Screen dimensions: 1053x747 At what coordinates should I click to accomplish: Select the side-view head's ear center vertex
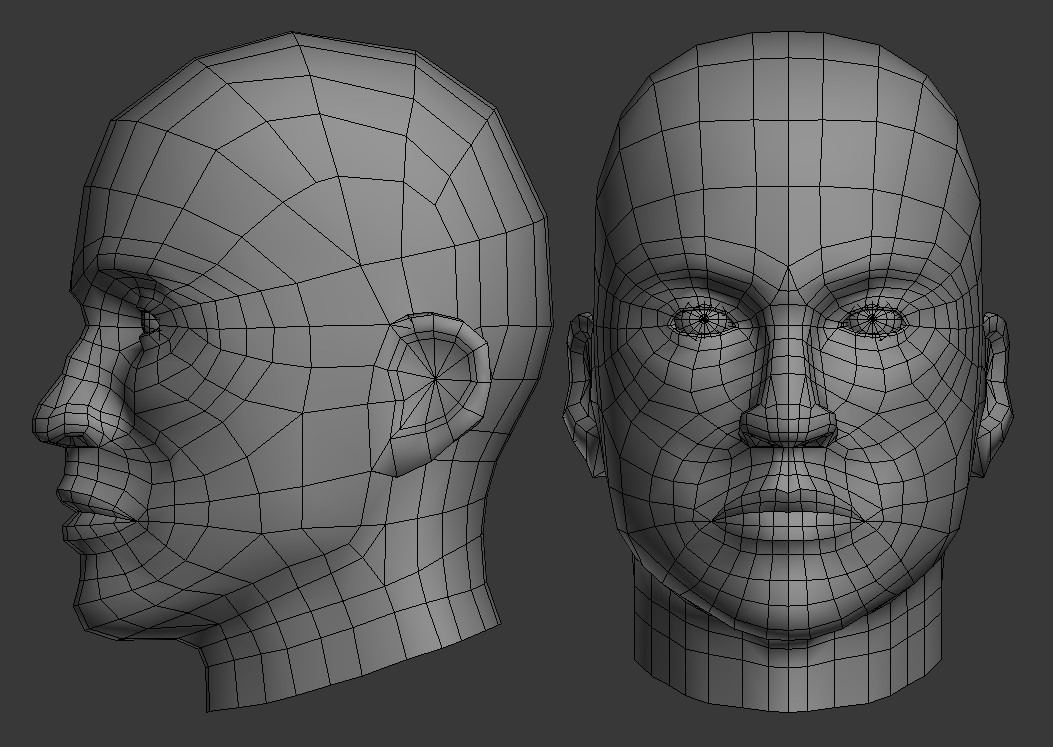(434, 379)
